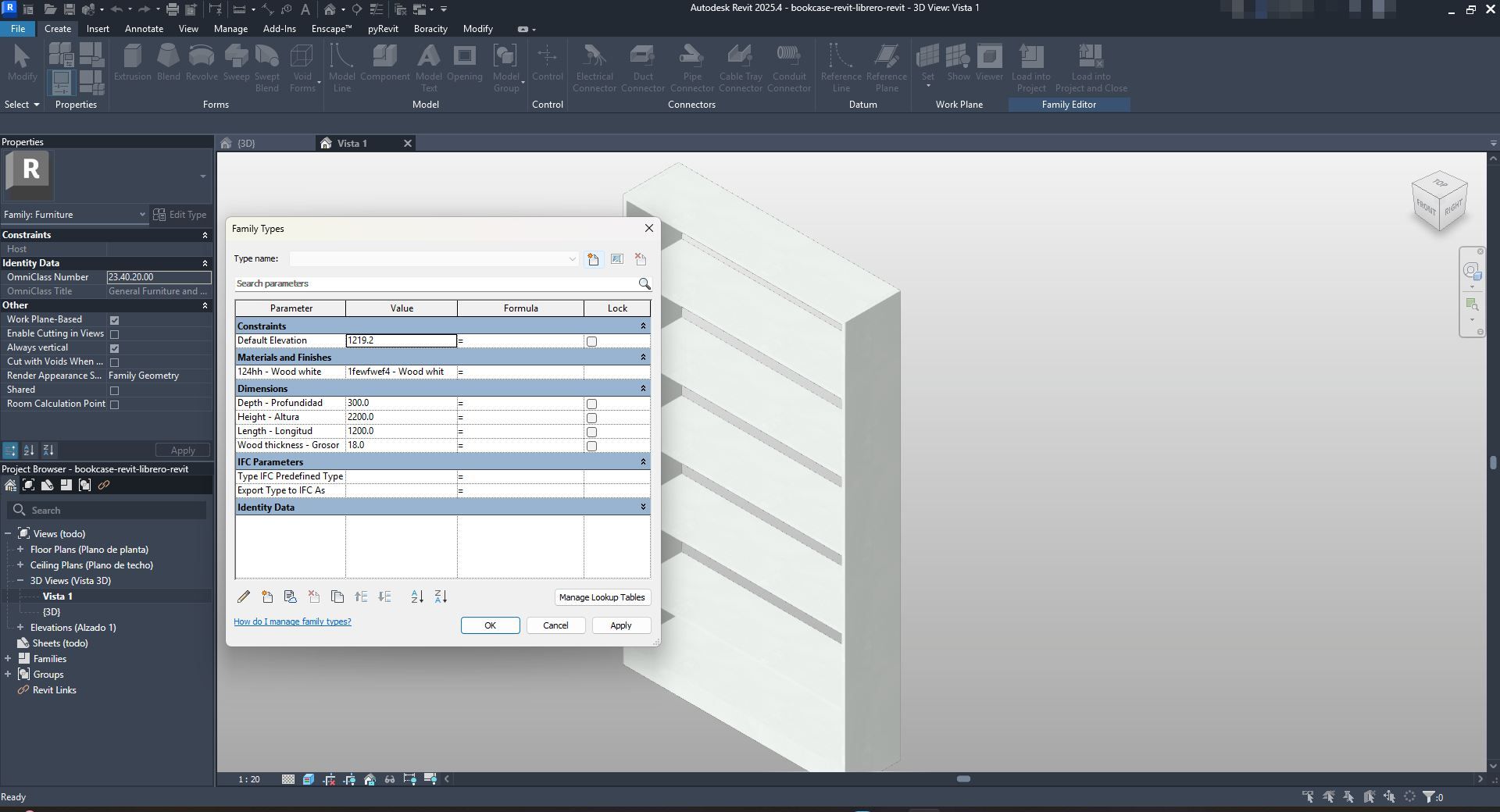The image size is (1500, 812).
Task: Click the ViewCube in the 3D view
Action: [1439, 201]
